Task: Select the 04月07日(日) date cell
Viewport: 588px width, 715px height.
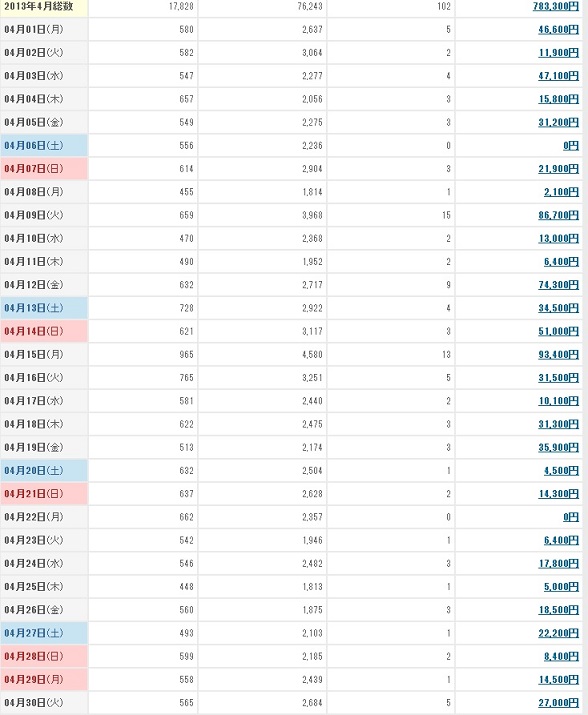Action: point(44,169)
